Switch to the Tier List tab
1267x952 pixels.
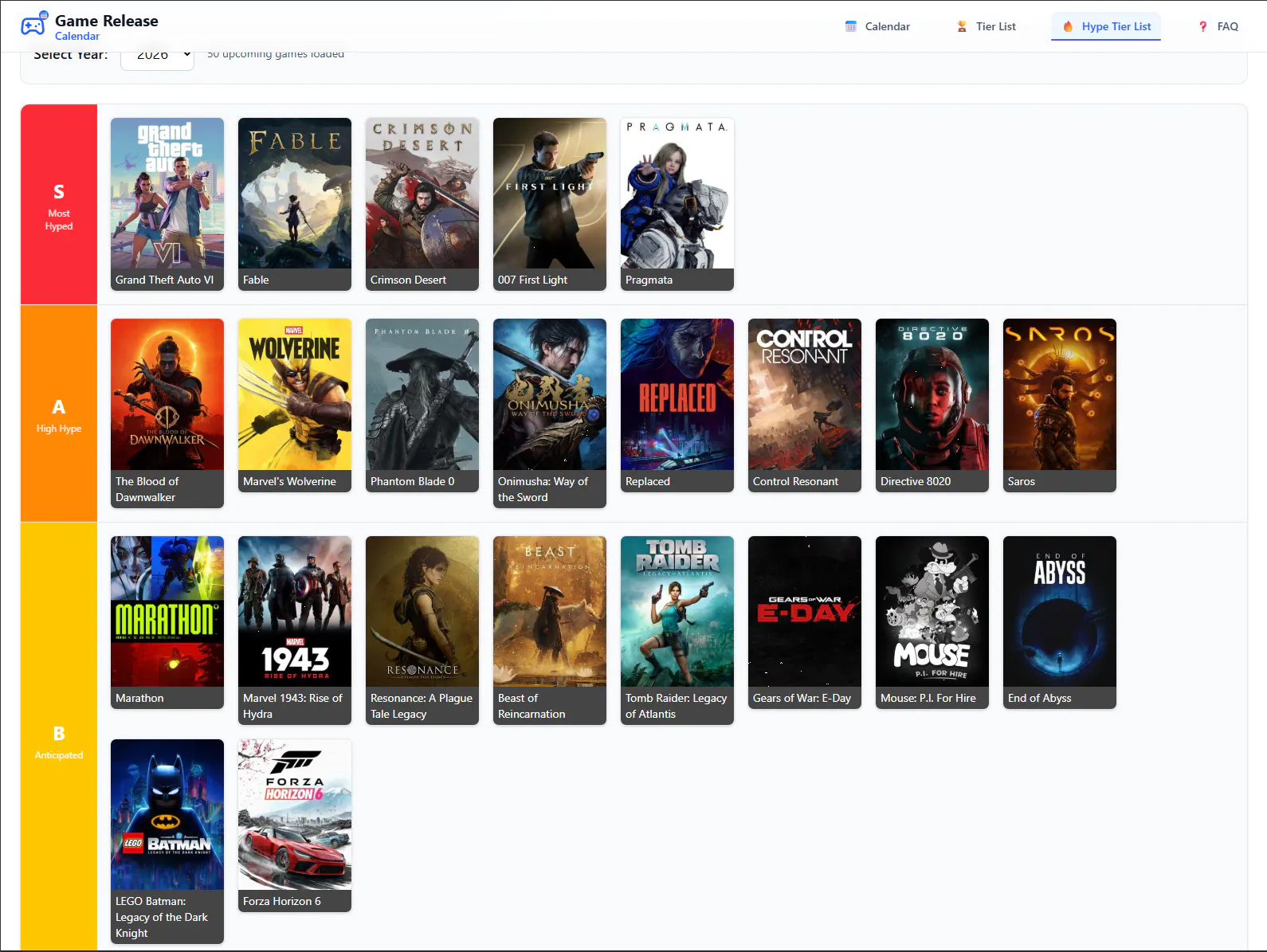point(986,26)
